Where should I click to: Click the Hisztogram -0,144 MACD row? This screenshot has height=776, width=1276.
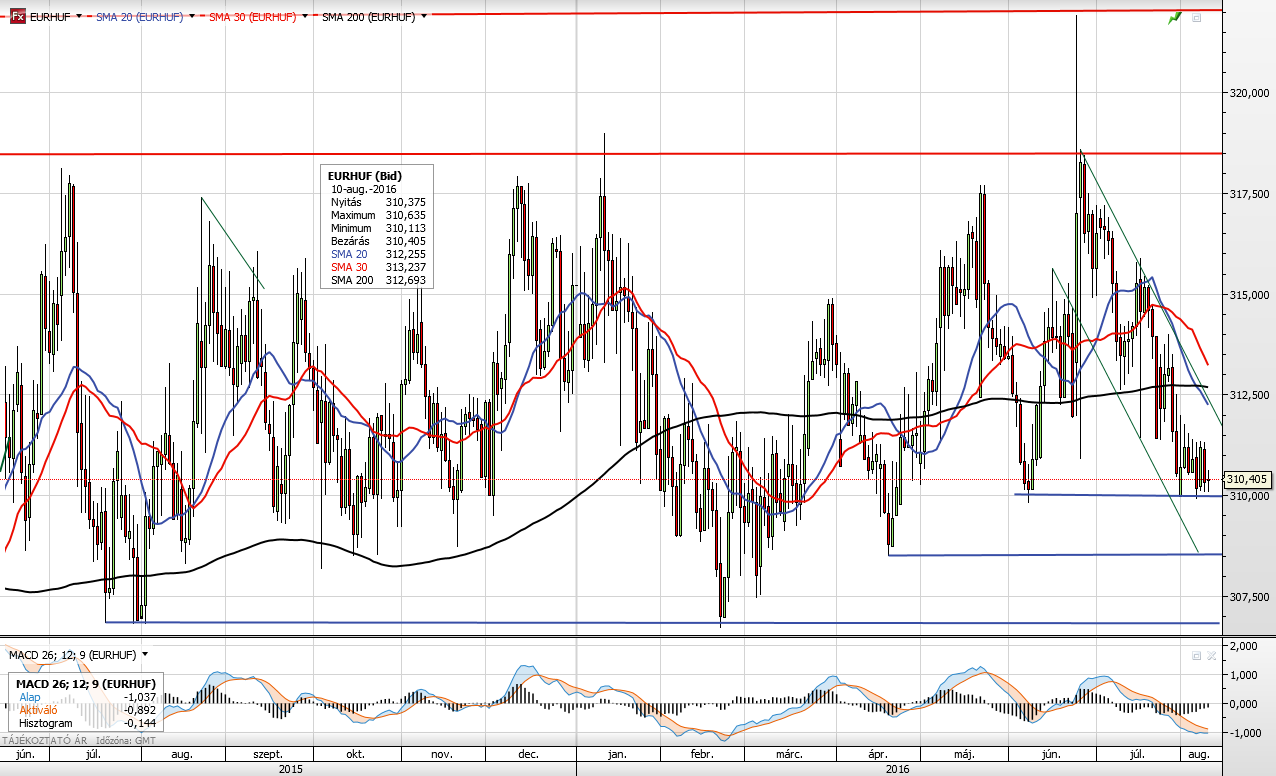point(86,722)
